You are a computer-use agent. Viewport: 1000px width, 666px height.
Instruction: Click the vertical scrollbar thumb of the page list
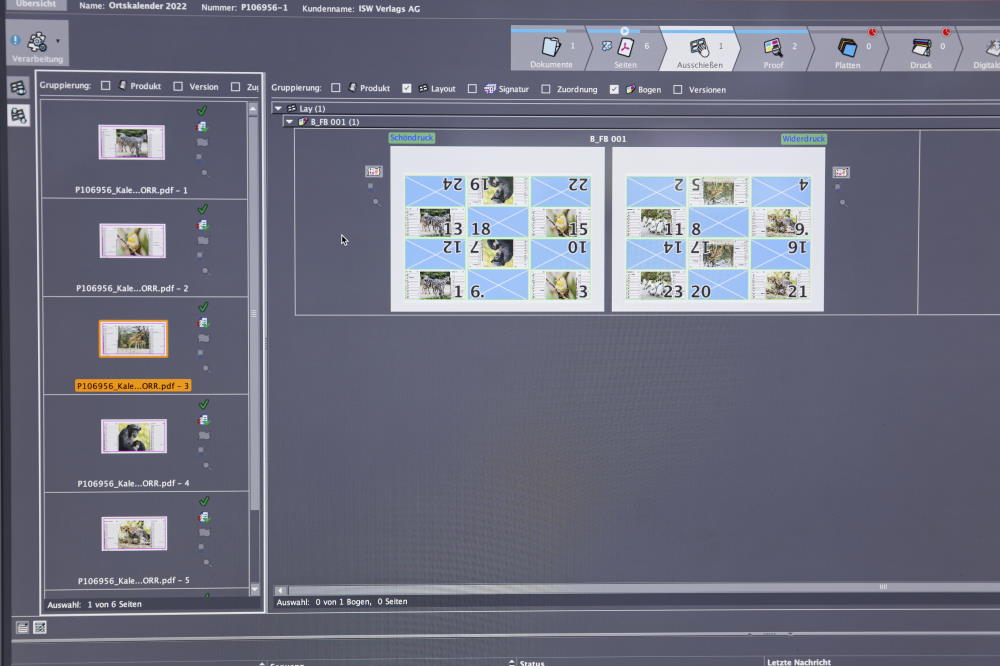point(254,313)
